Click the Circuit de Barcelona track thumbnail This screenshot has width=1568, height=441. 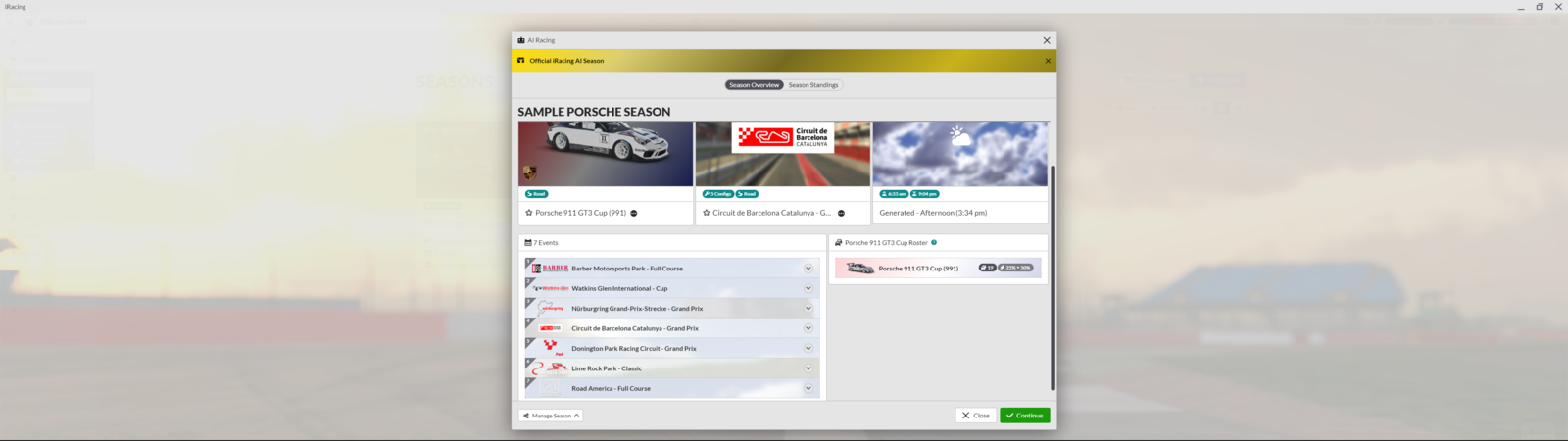[783, 154]
